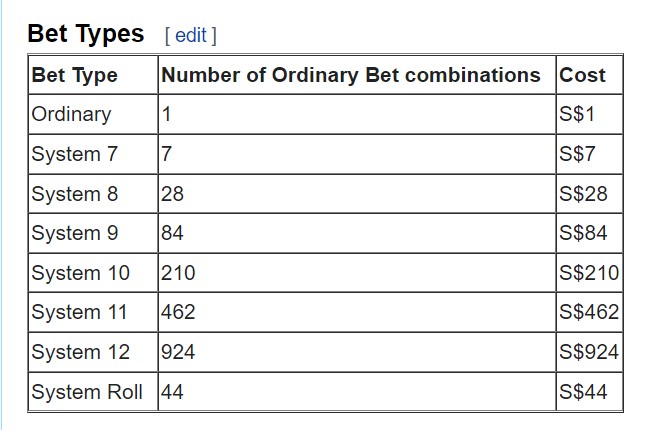
Task: Select the Bet Type column header
Action: (93, 75)
